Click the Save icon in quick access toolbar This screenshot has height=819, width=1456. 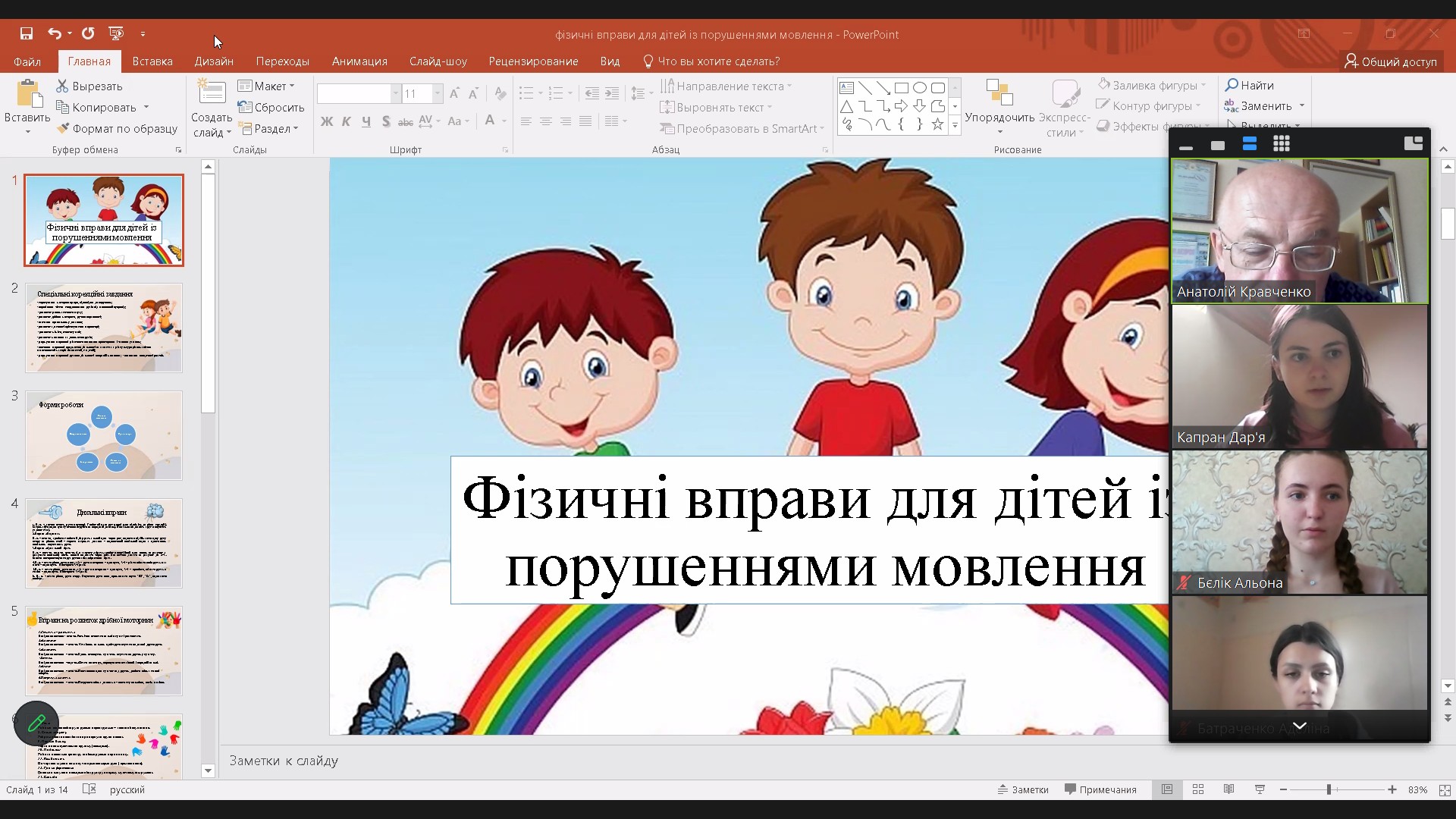[27, 33]
